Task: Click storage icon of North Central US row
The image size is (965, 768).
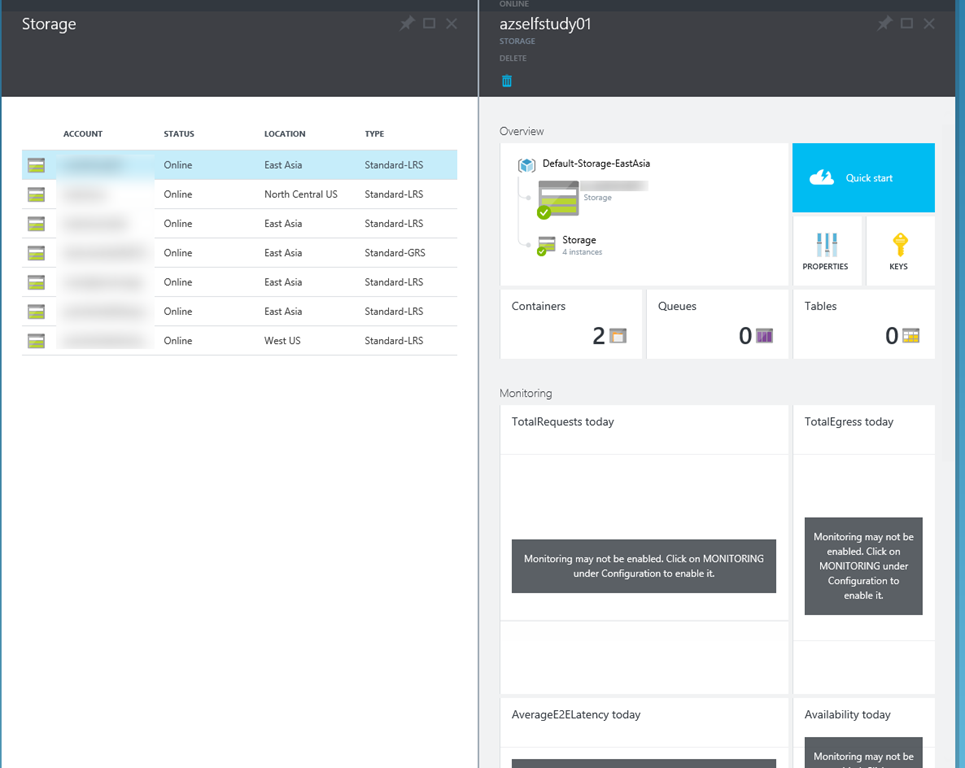Action: pos(36,194)
